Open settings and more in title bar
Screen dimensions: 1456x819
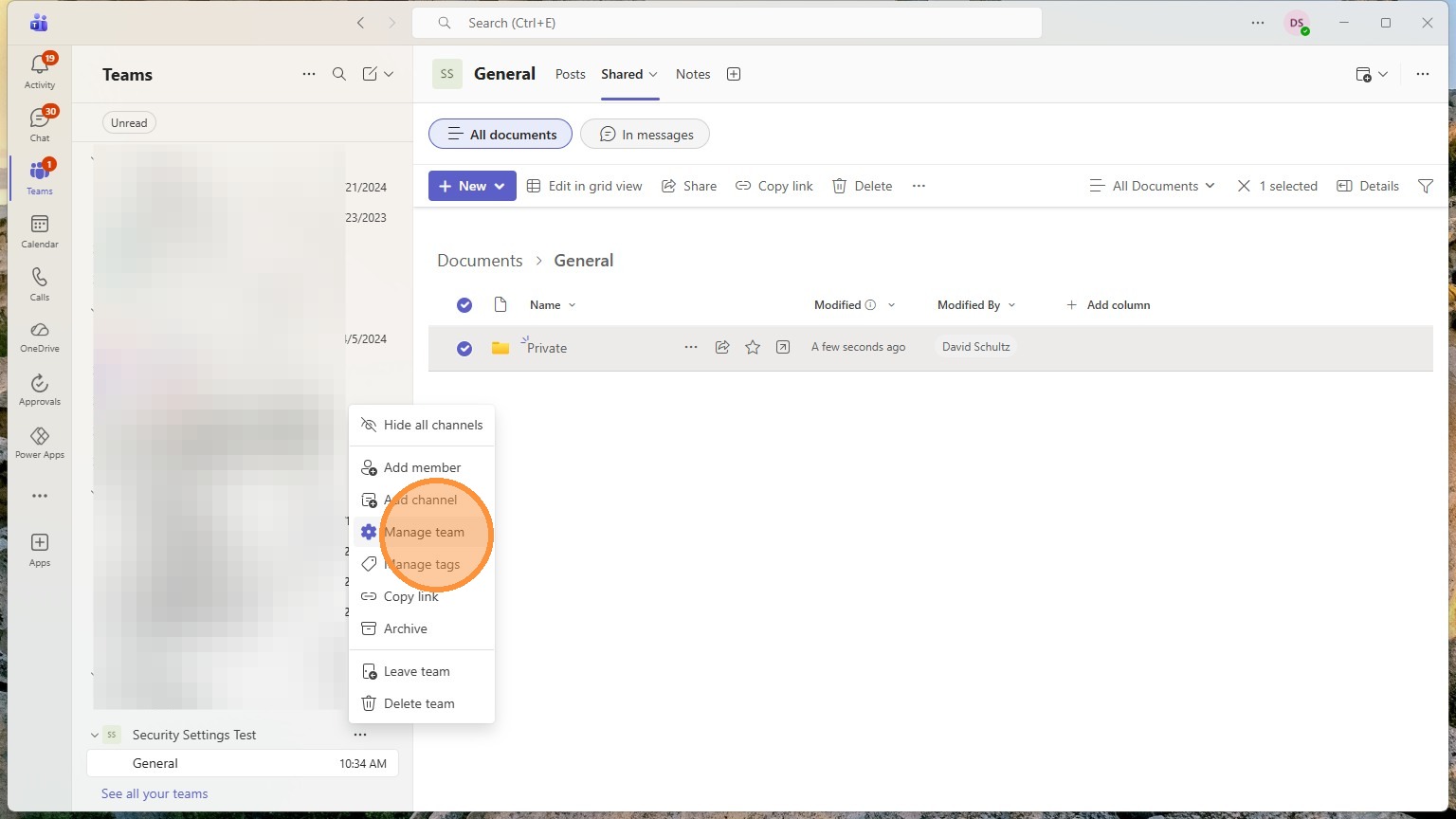[1258, 23]
